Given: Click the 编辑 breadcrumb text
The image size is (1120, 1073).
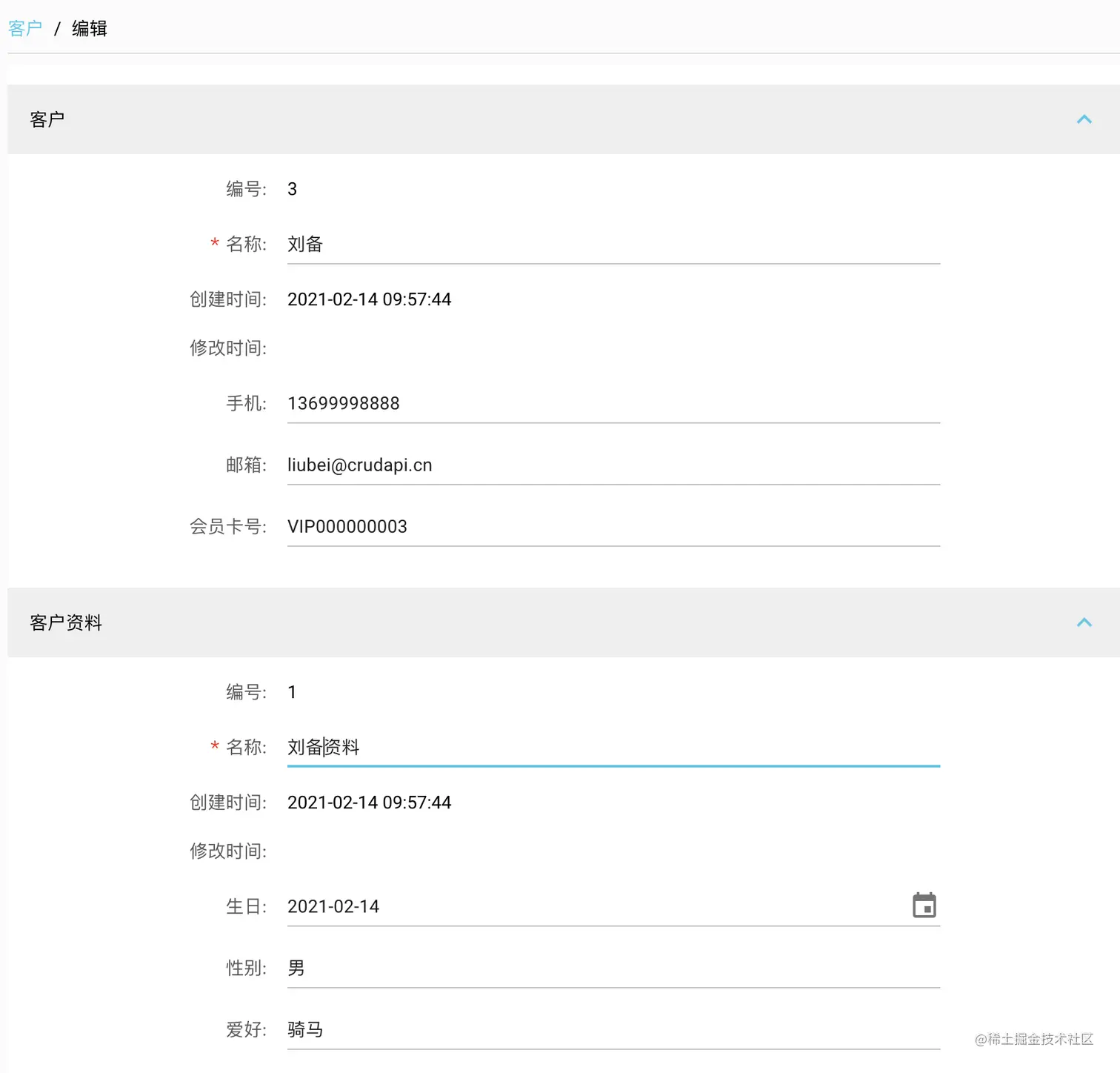Looking at the screenshot, I should tap(90, 28).
